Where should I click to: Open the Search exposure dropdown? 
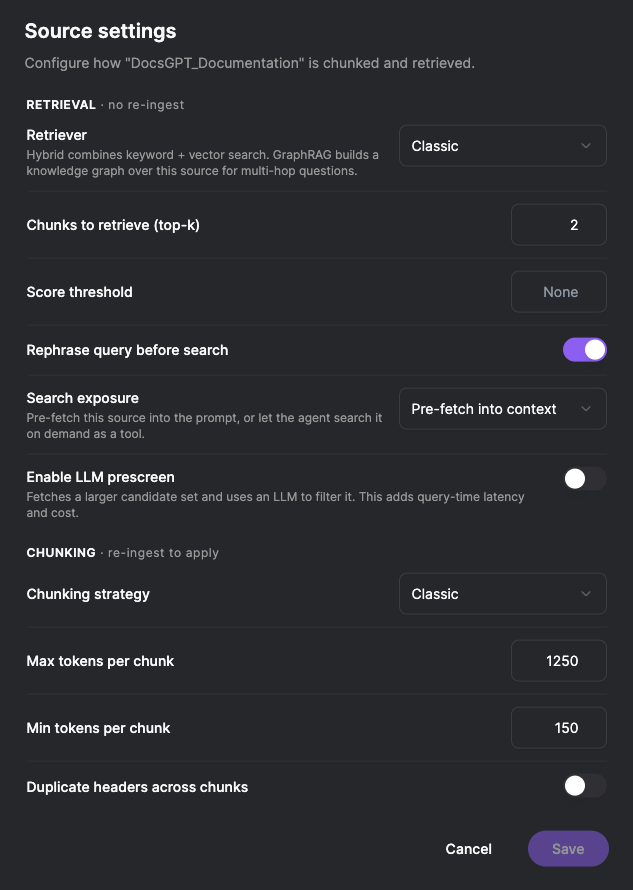point(503,409)
